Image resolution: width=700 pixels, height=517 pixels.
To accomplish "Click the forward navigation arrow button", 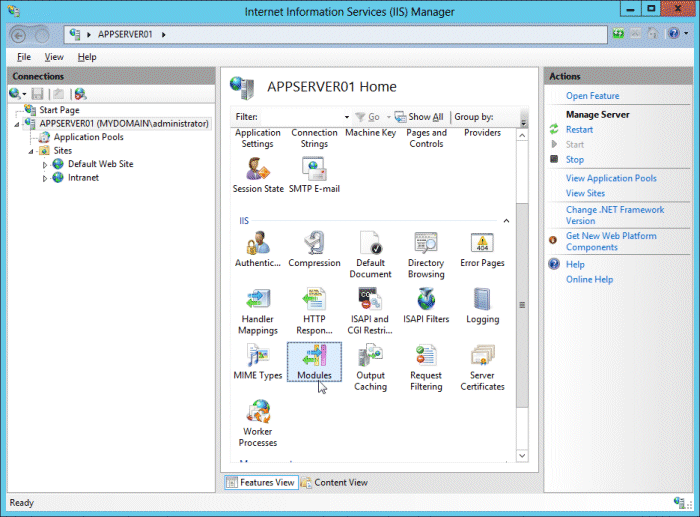I will tap(42, 35).
